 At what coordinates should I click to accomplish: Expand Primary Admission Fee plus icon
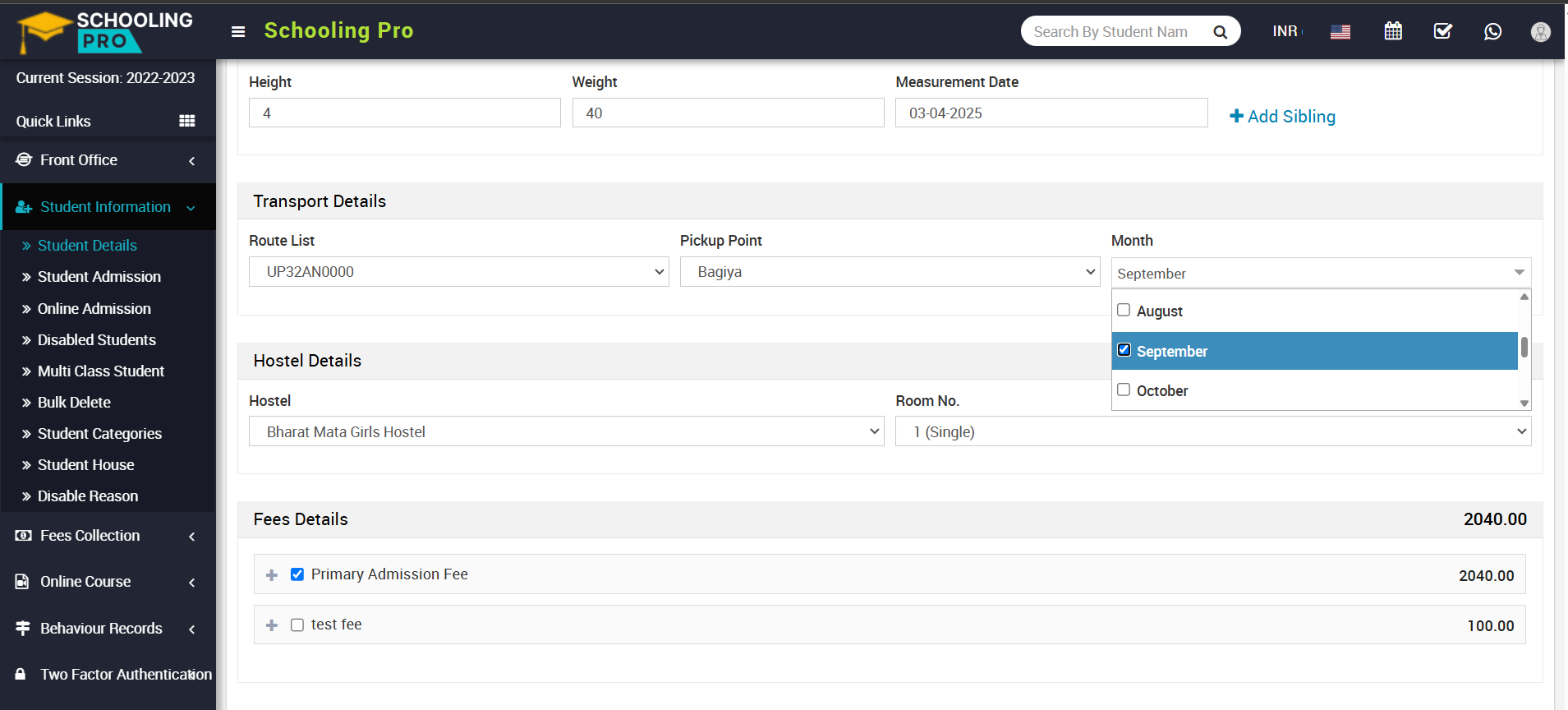tap(272, 575)
